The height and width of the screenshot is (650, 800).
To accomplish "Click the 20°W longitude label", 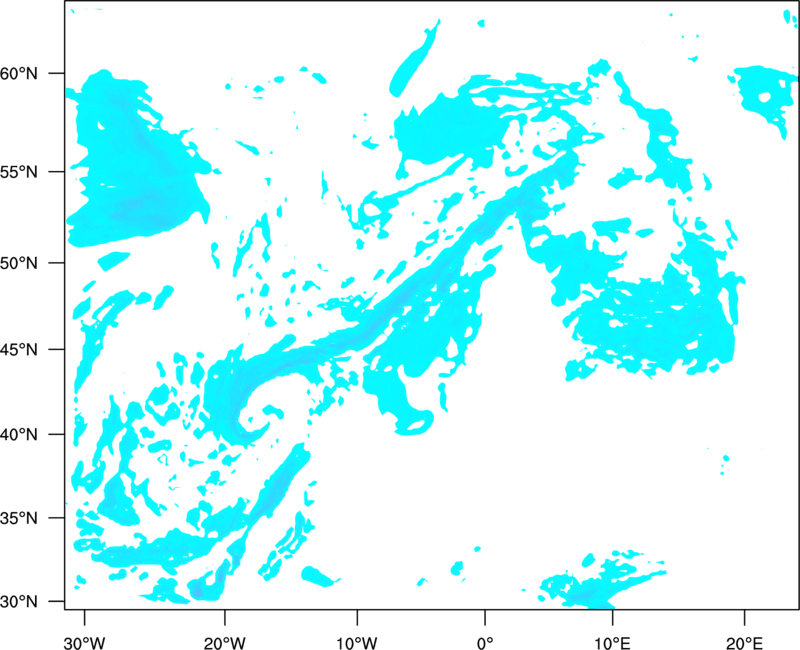I will (x=224, y=643).
